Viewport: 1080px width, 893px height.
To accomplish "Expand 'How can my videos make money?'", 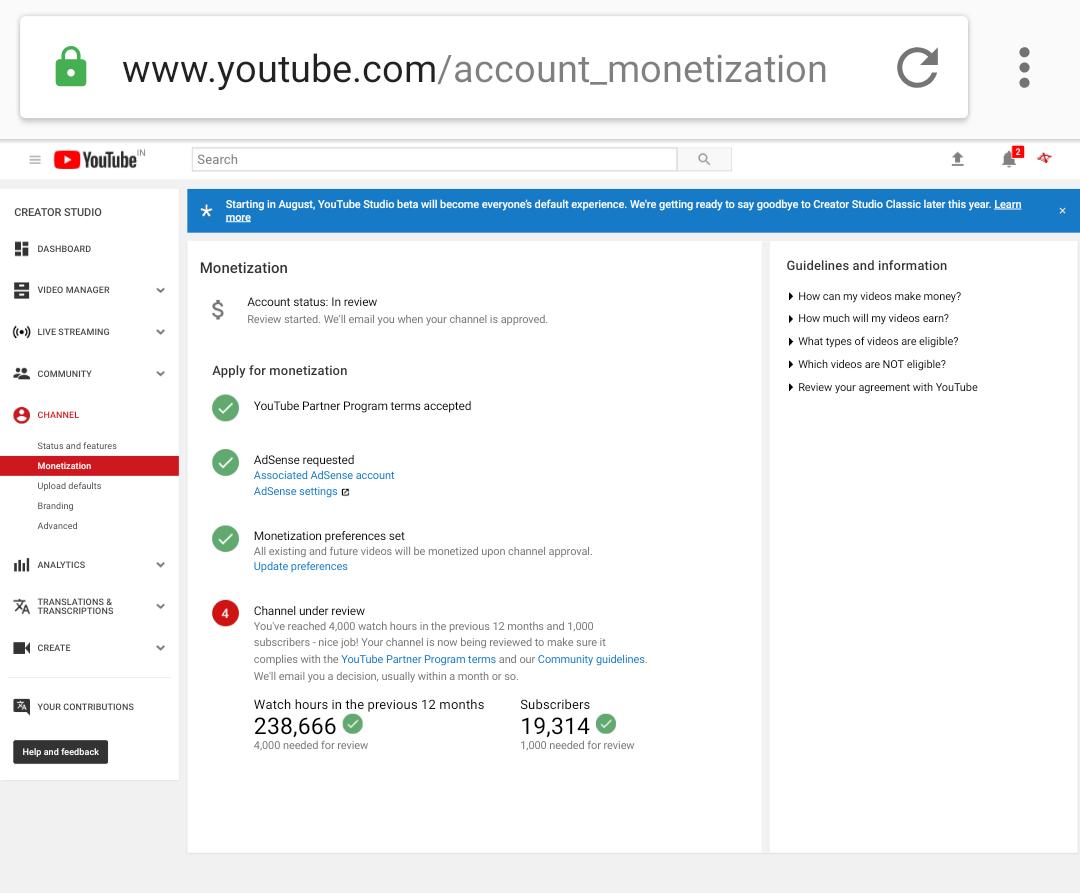I will coord(874,296).
